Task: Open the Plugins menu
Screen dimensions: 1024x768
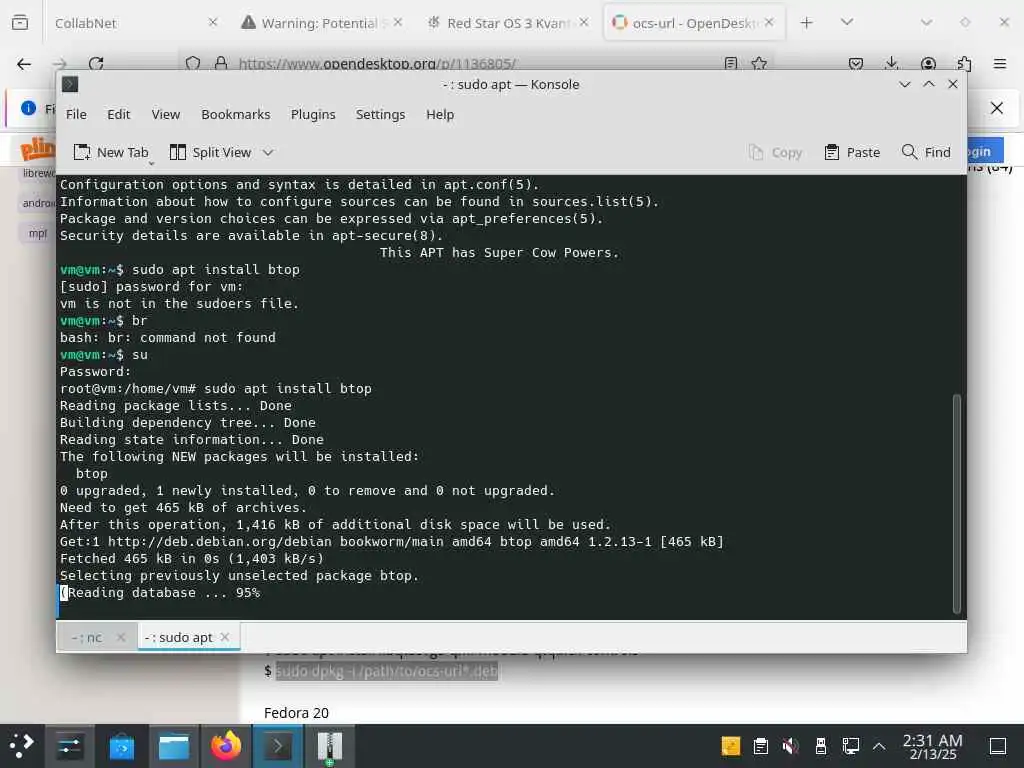Action: pyautogui.click(x=313, y=114)
